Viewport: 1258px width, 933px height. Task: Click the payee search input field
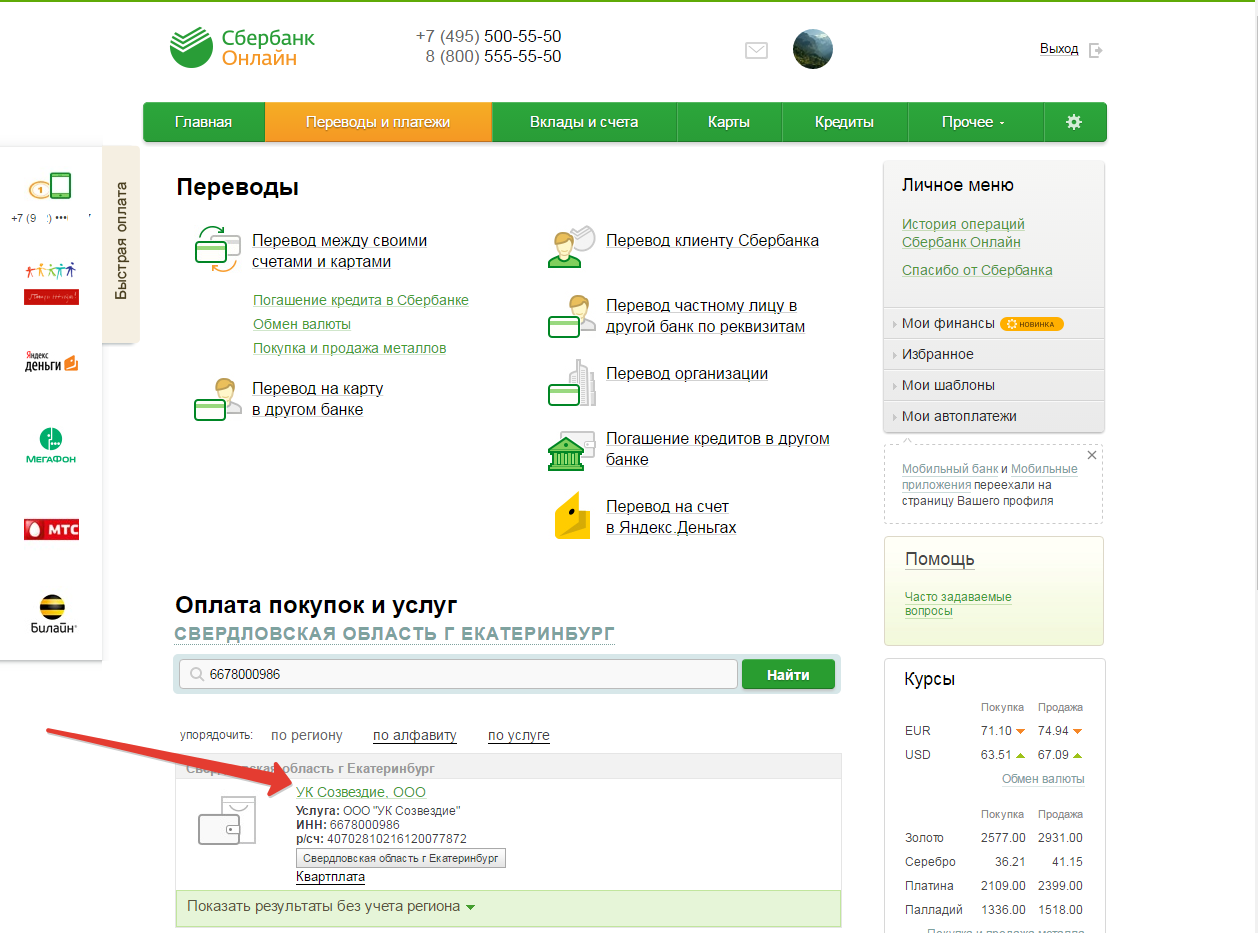pos(458,674)
